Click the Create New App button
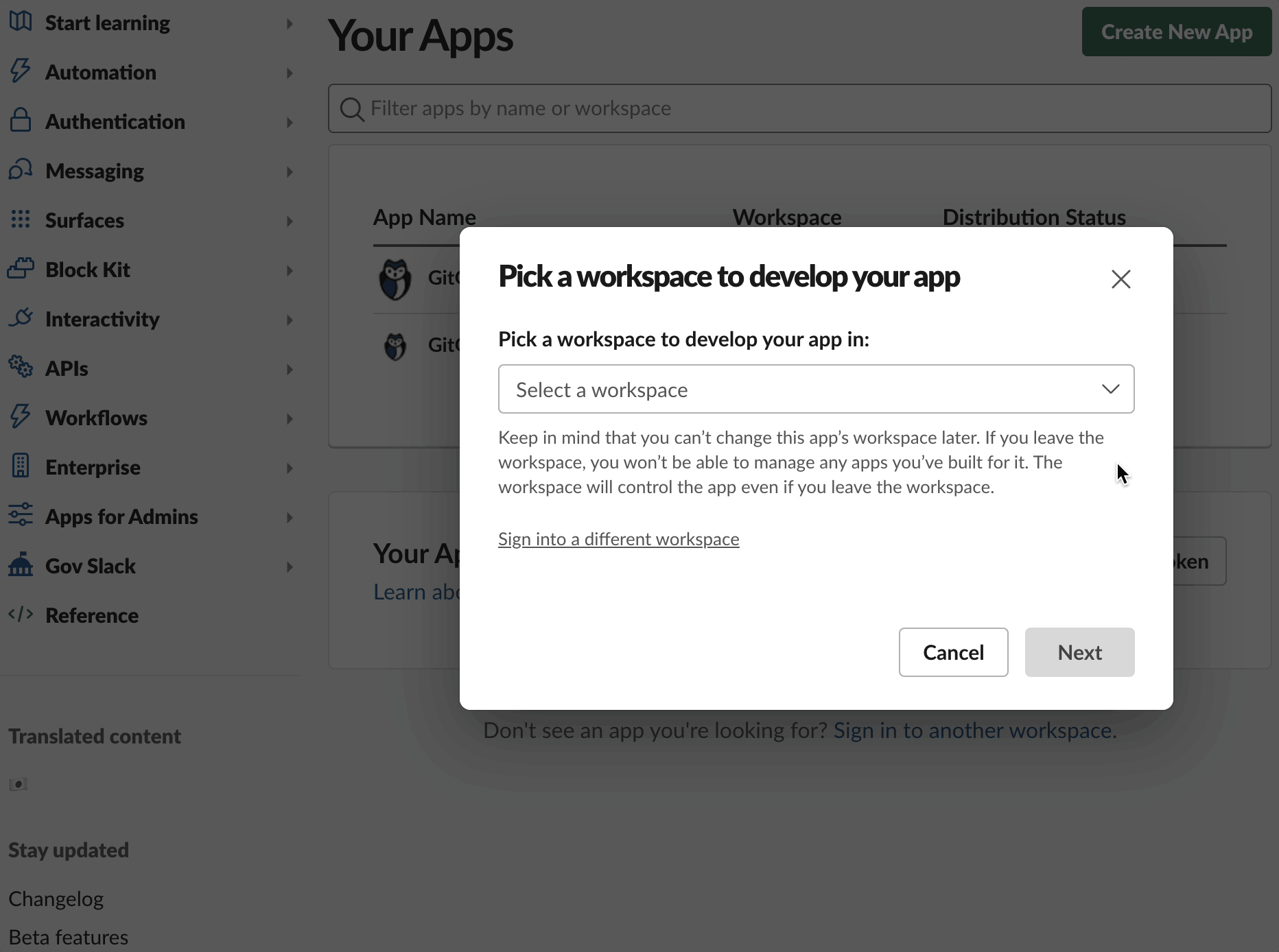1279x952 pixels. (1177, 32)
